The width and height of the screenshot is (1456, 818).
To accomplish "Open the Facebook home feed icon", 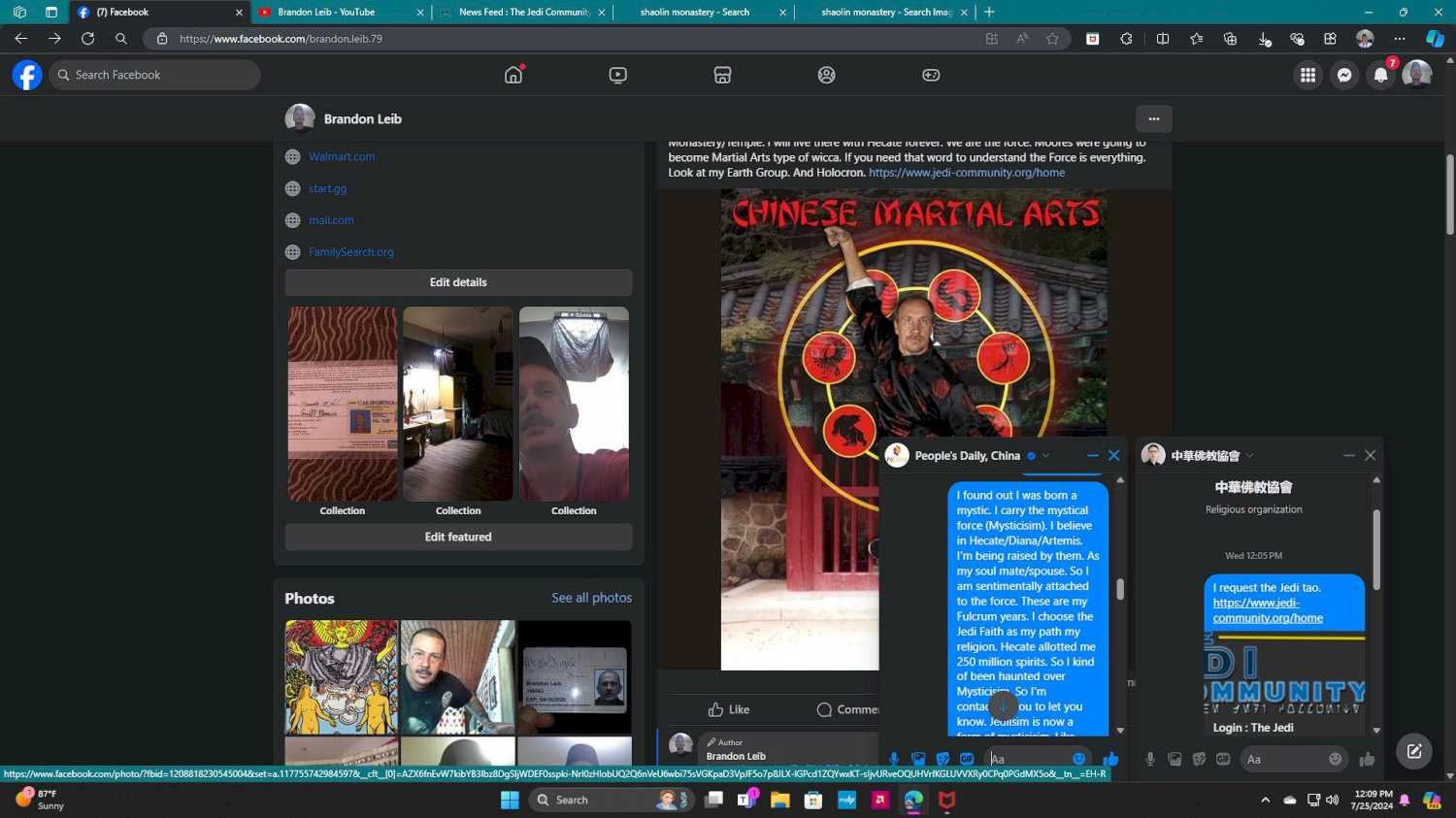I will point(513,75).
